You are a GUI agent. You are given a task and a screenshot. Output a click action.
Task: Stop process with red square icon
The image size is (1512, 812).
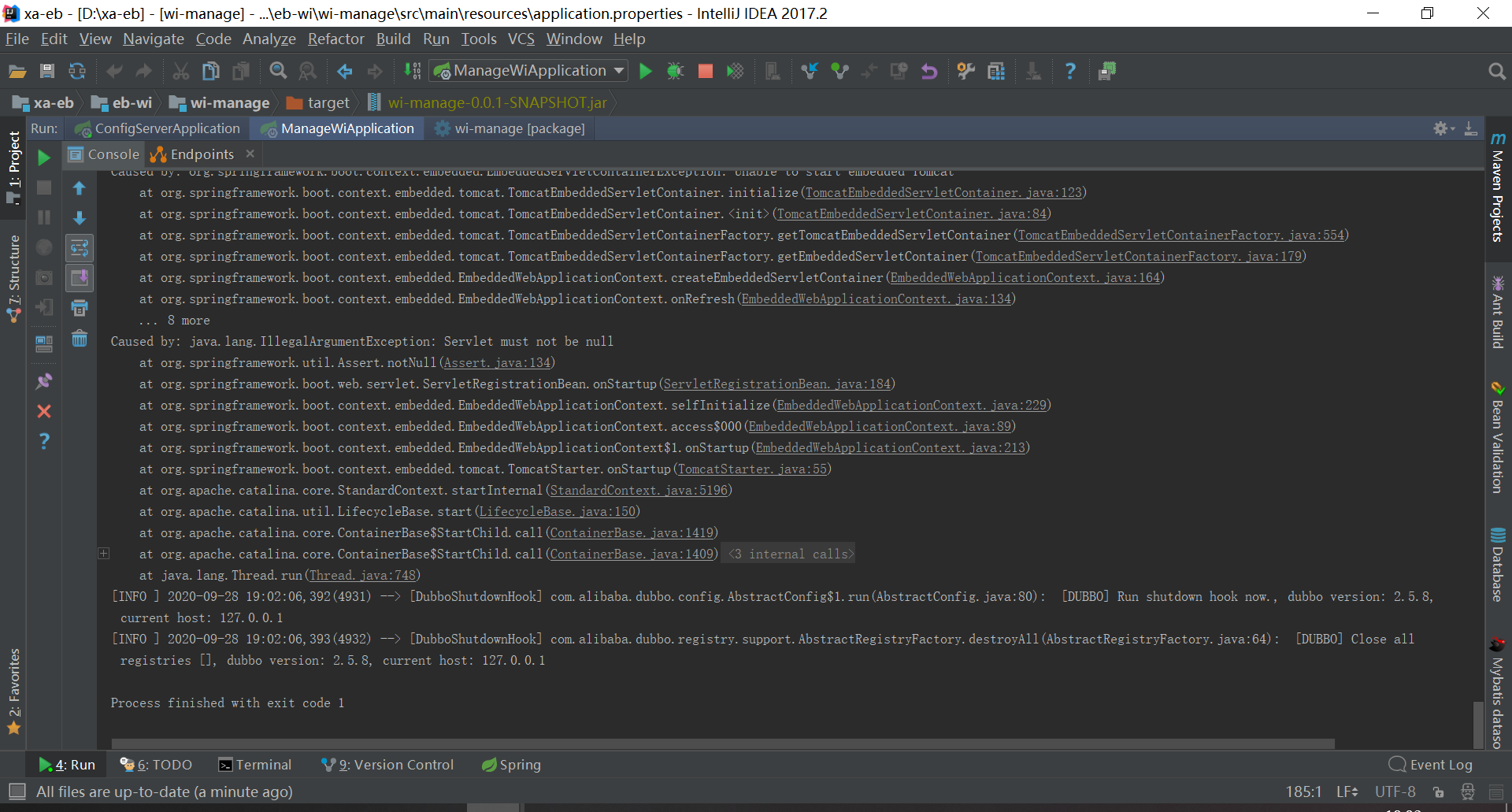click(706, 71)
